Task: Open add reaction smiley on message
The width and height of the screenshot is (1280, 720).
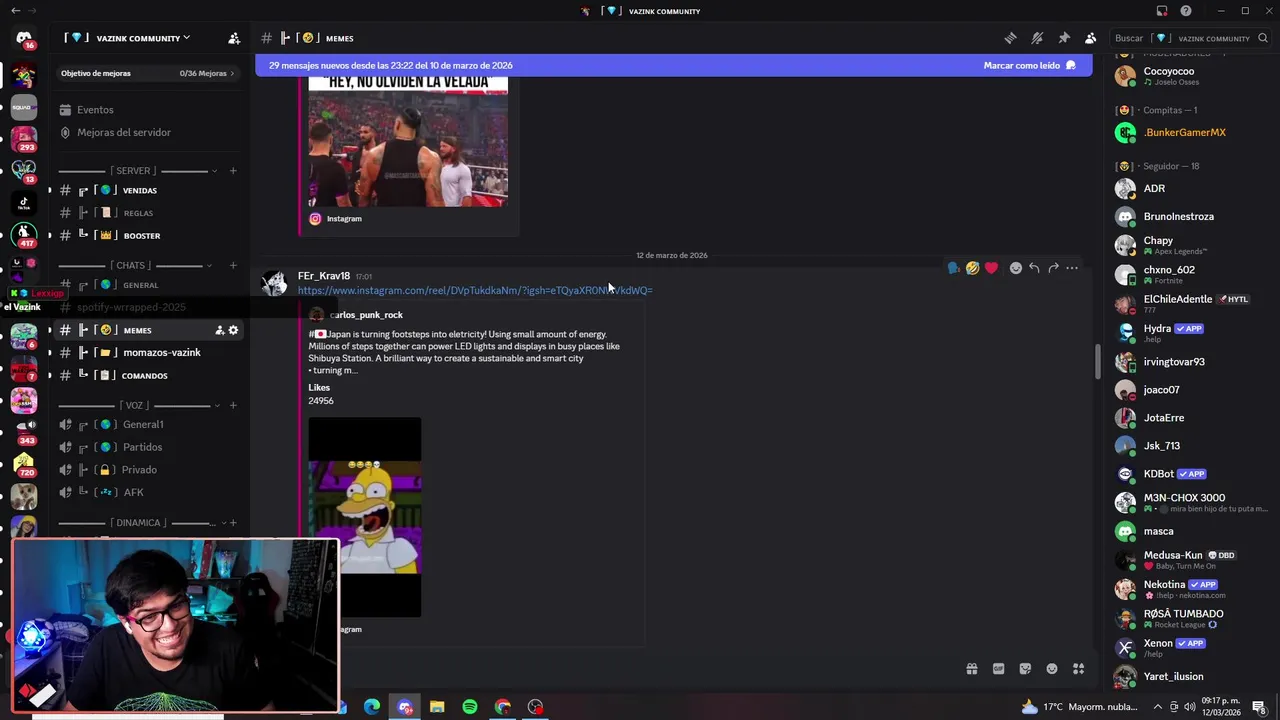Action: [x=1016, y=268]
